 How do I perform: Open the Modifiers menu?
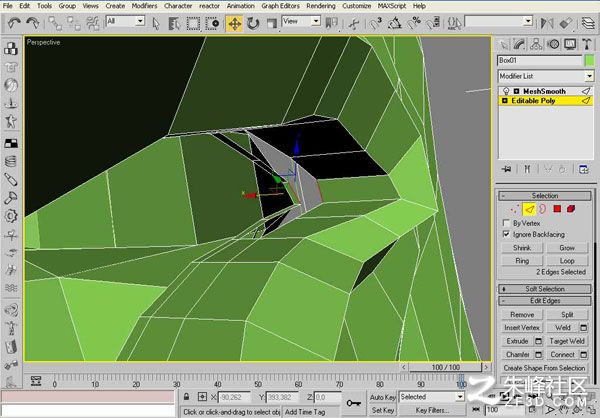coord(144,6)
